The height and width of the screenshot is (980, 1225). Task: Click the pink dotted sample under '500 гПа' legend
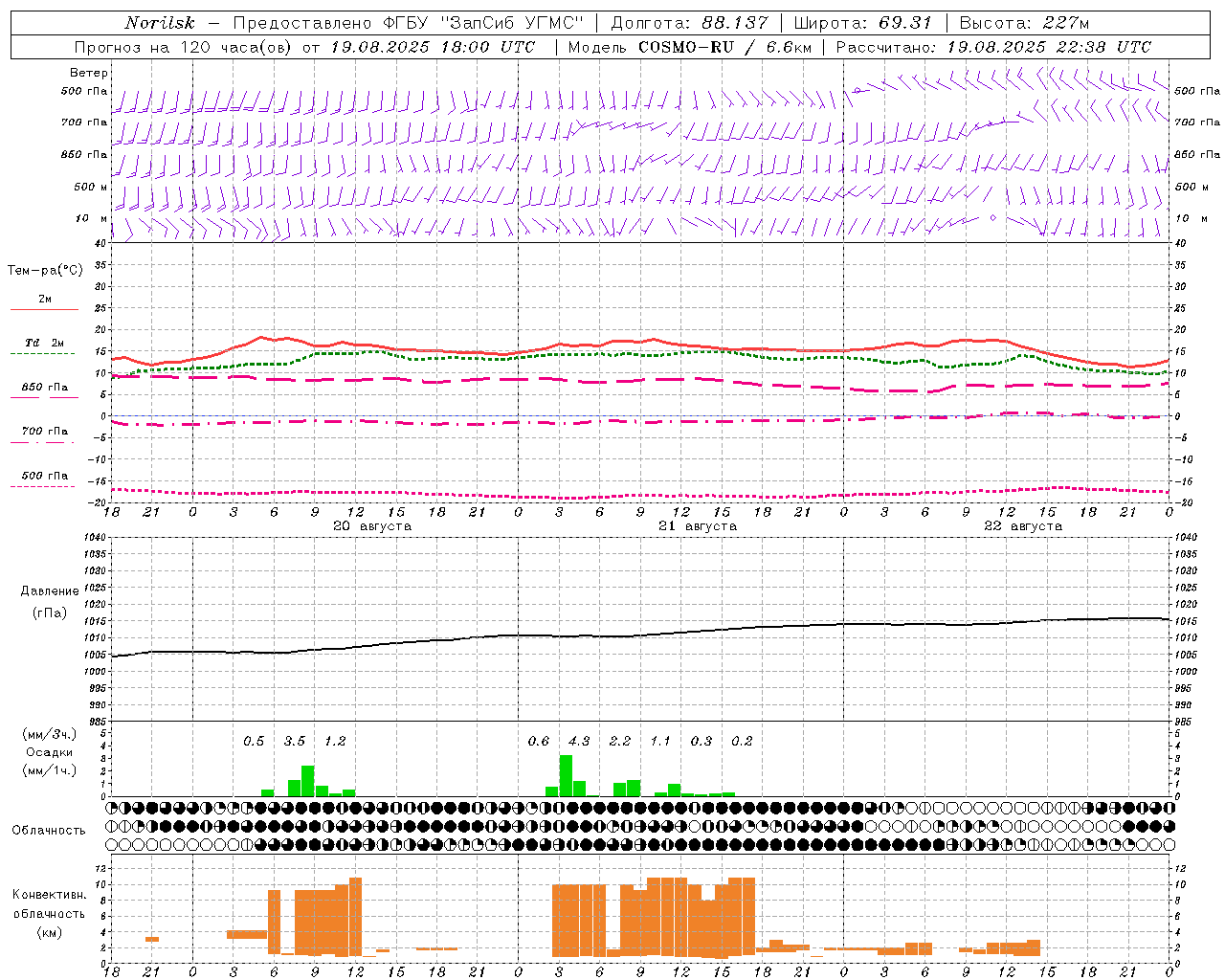pyautogui.click(x=42, y=486)
